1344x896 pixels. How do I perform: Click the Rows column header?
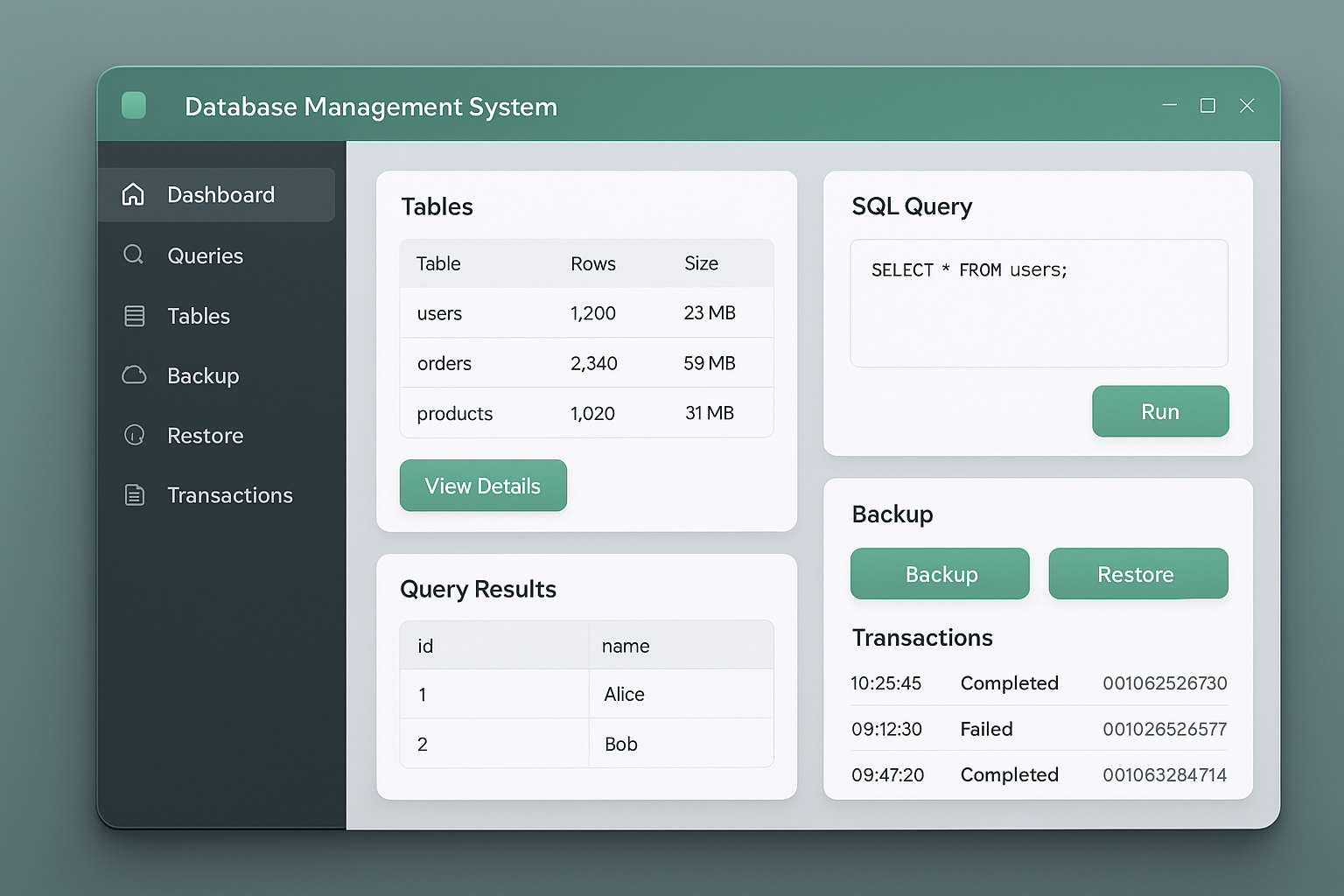tap(593, 263)
